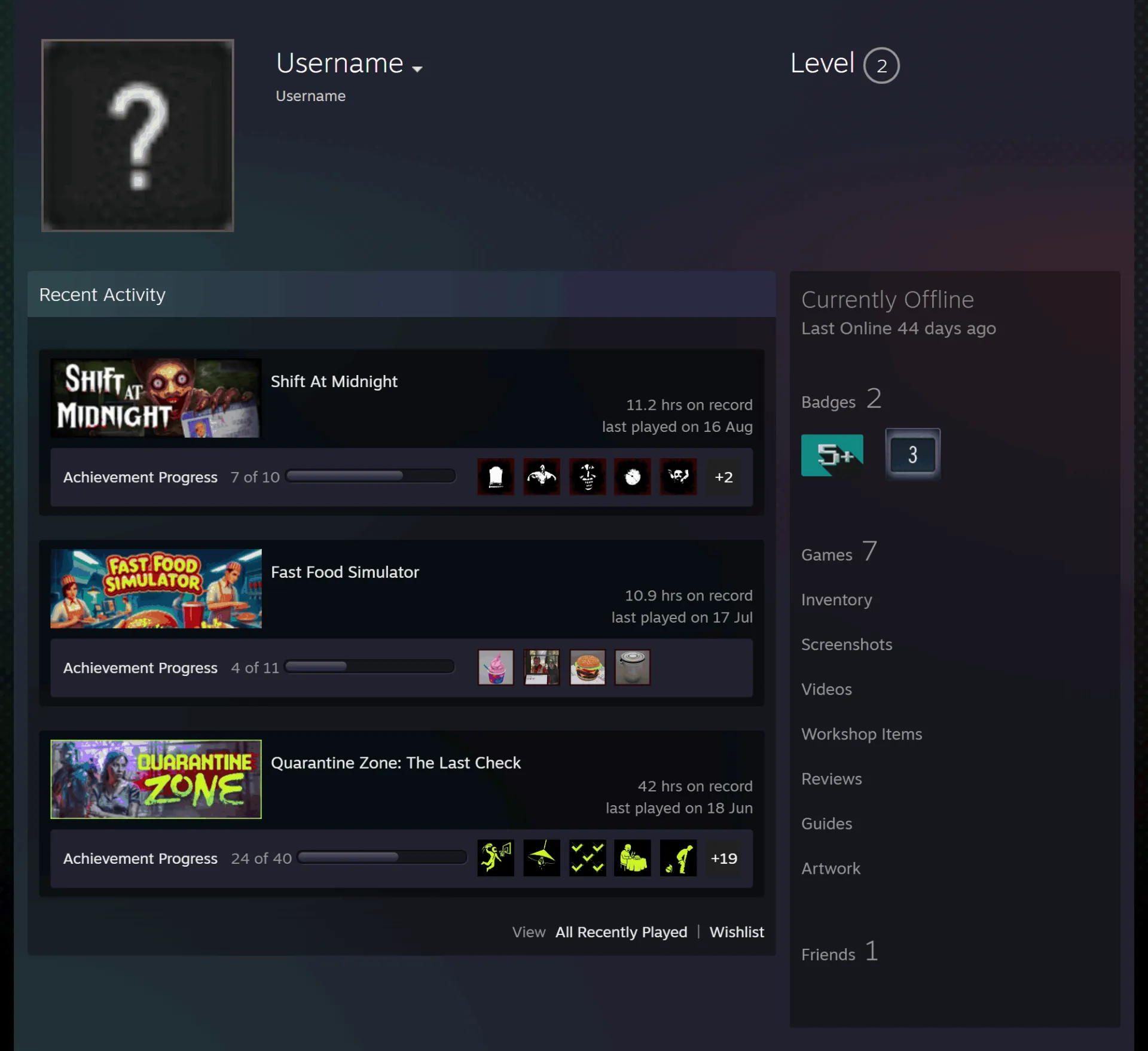Click the second Shift At Midnight achievement icon
Viewport: 1148px width, 1051px height.
[x=542, y=477]
